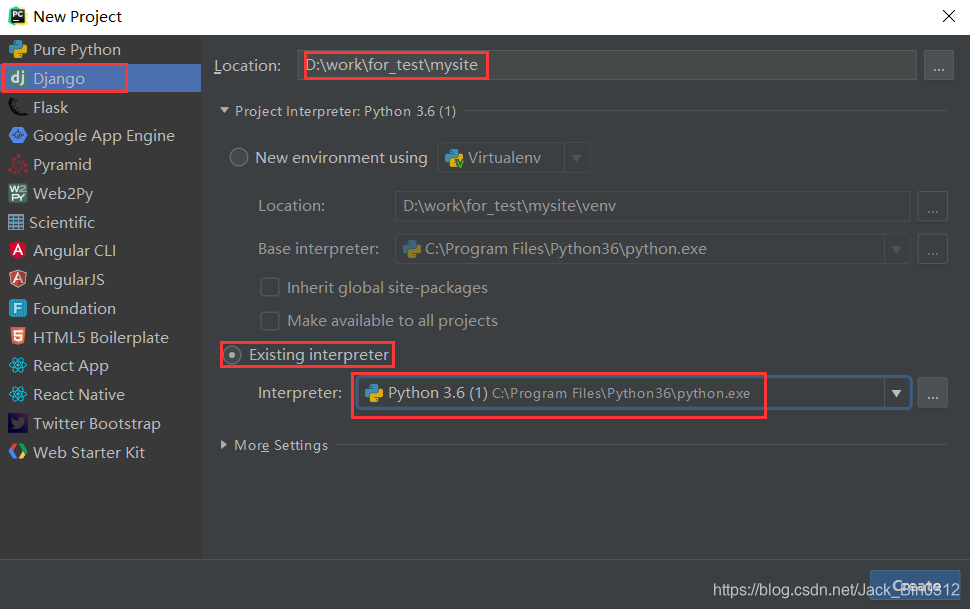Open Base interpreter dropdown arrow
970x609 pixels.
(896, 249)
